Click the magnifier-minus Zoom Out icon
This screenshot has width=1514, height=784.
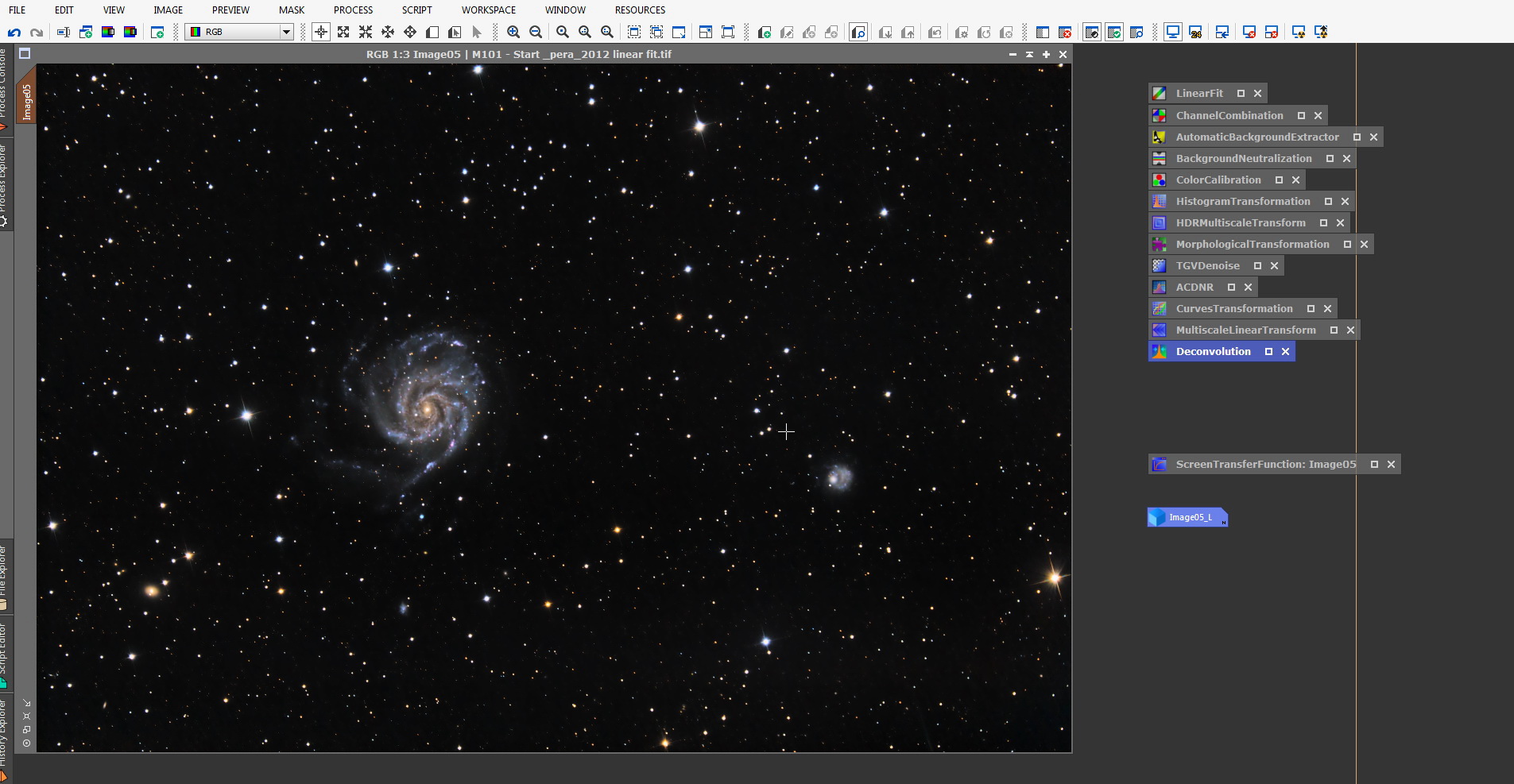click(x=536, y=32)
